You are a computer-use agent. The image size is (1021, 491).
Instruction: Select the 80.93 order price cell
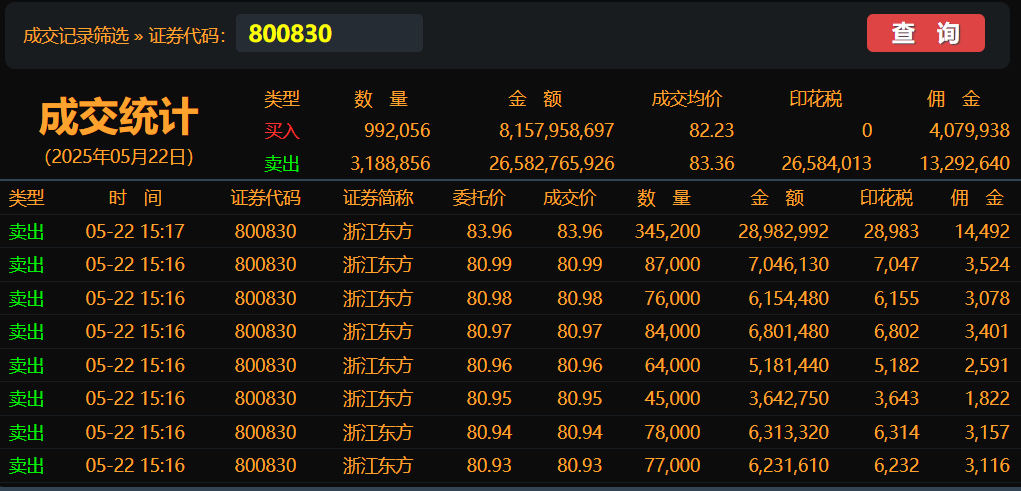[489, 466]
